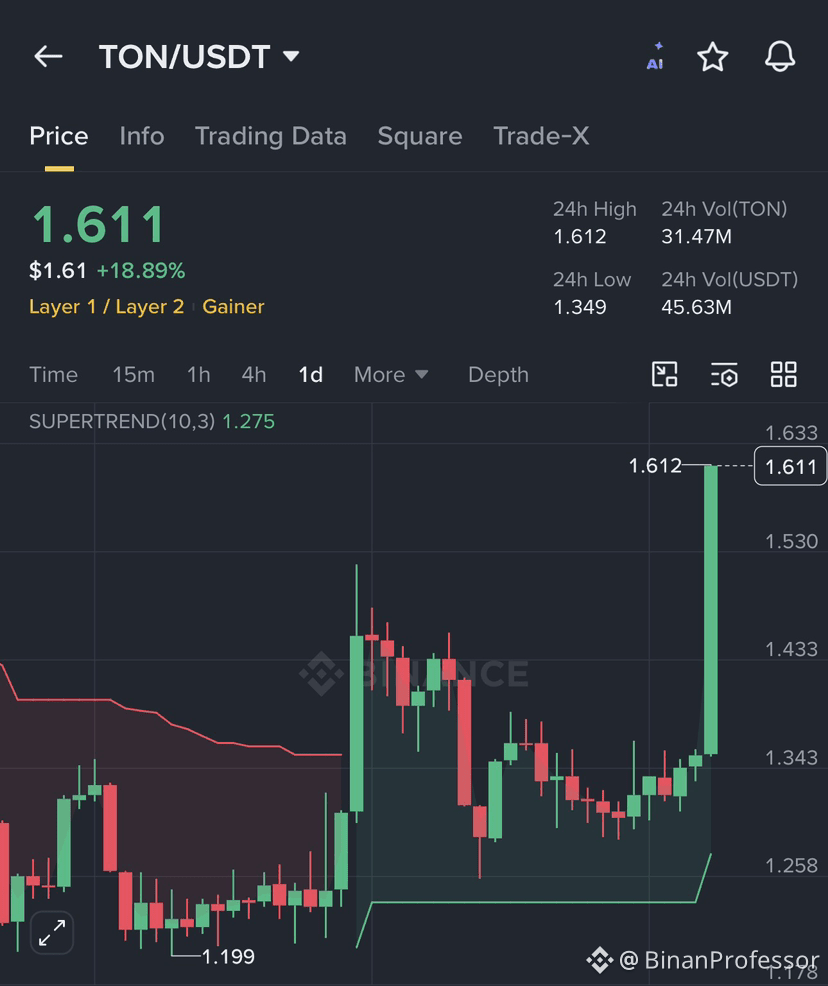Open the Depth chart view

coord(499,375)
